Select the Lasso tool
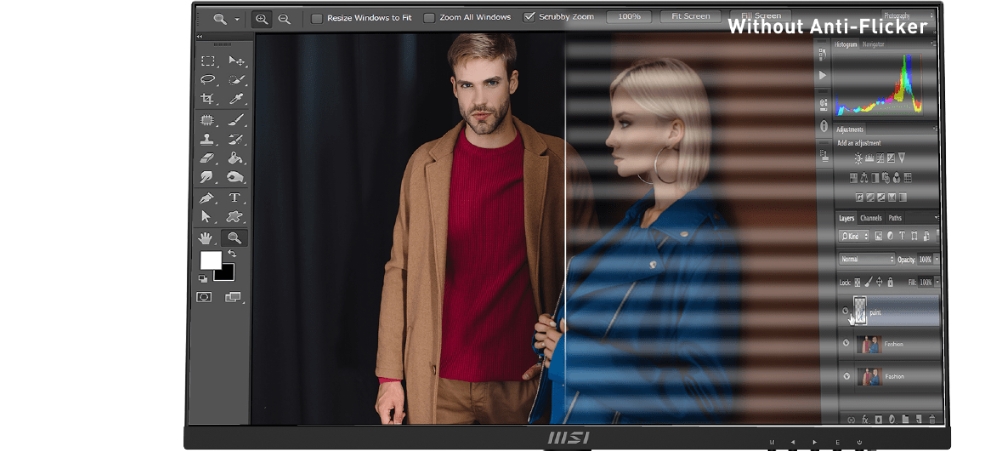Viewport: 1008px width, 451px height. (208, 80)
